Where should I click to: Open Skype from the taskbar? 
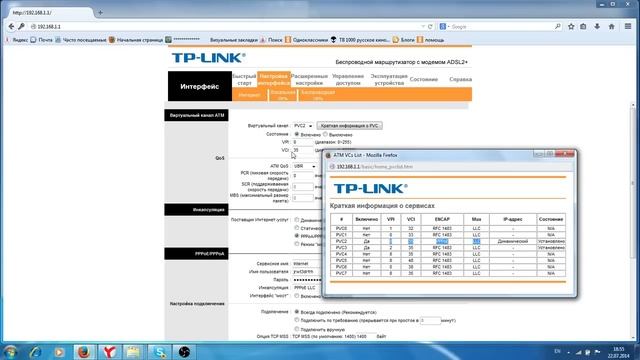click(159, 352)
